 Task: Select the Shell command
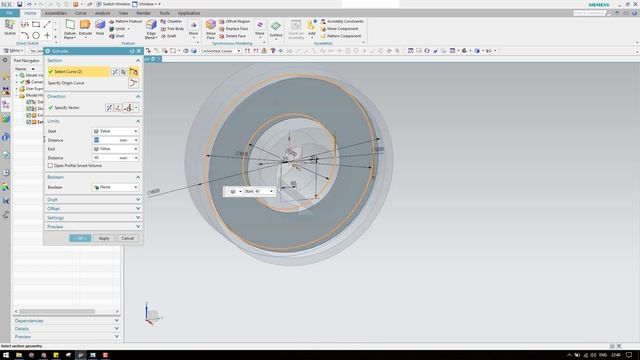(117, 36)
